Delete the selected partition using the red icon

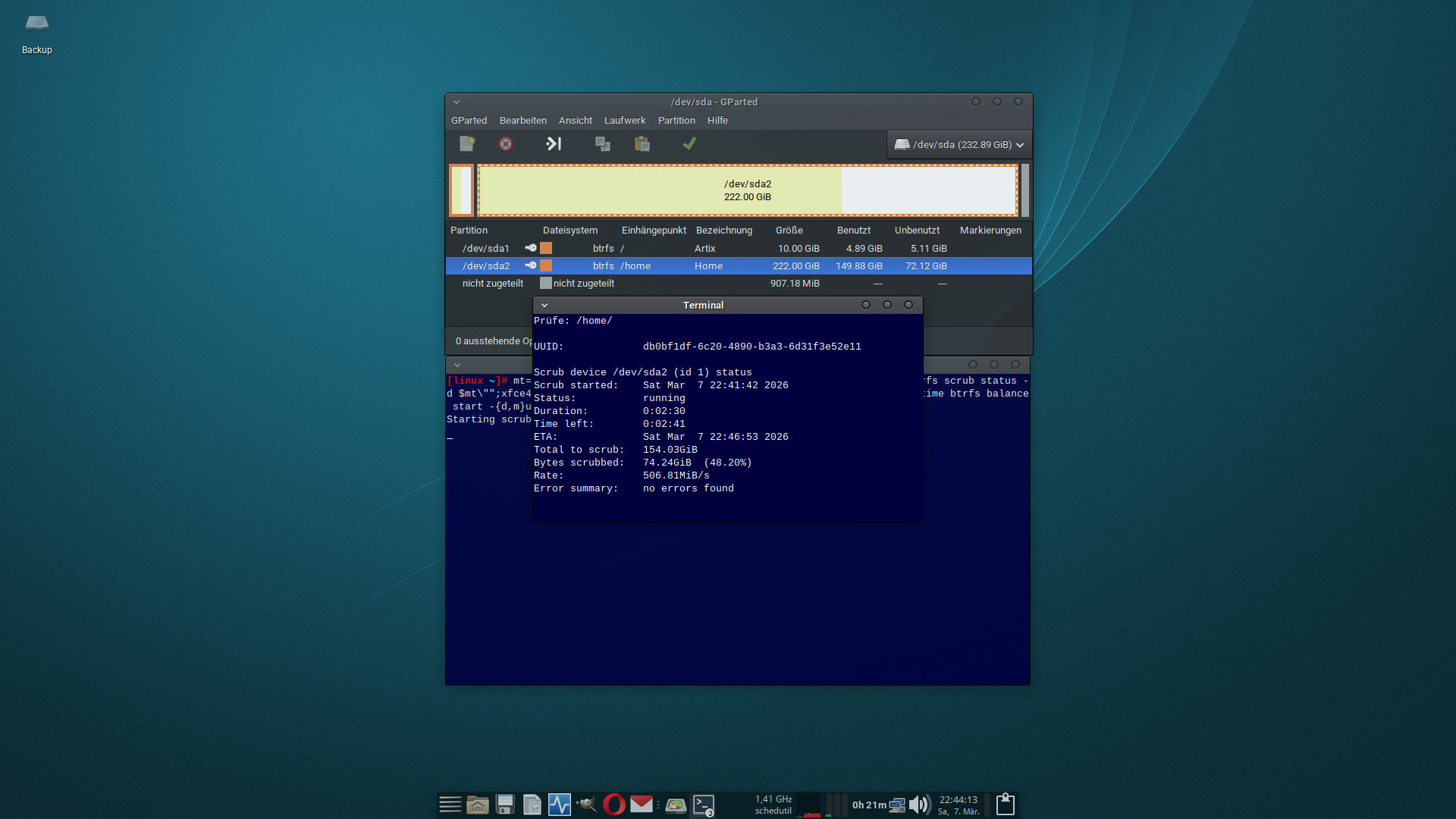point(506,144)
